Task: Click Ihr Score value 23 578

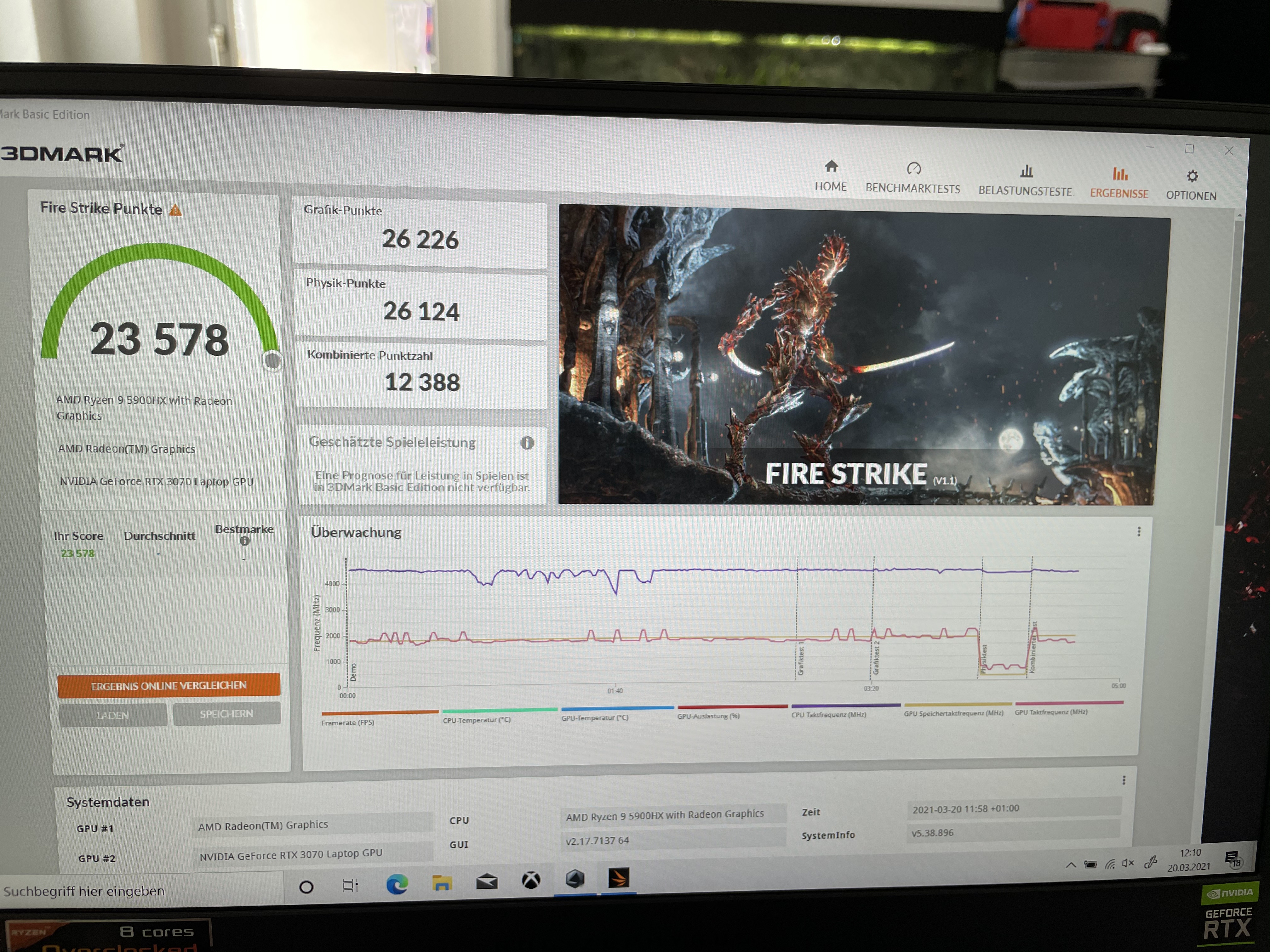Action: click(77, 553)
